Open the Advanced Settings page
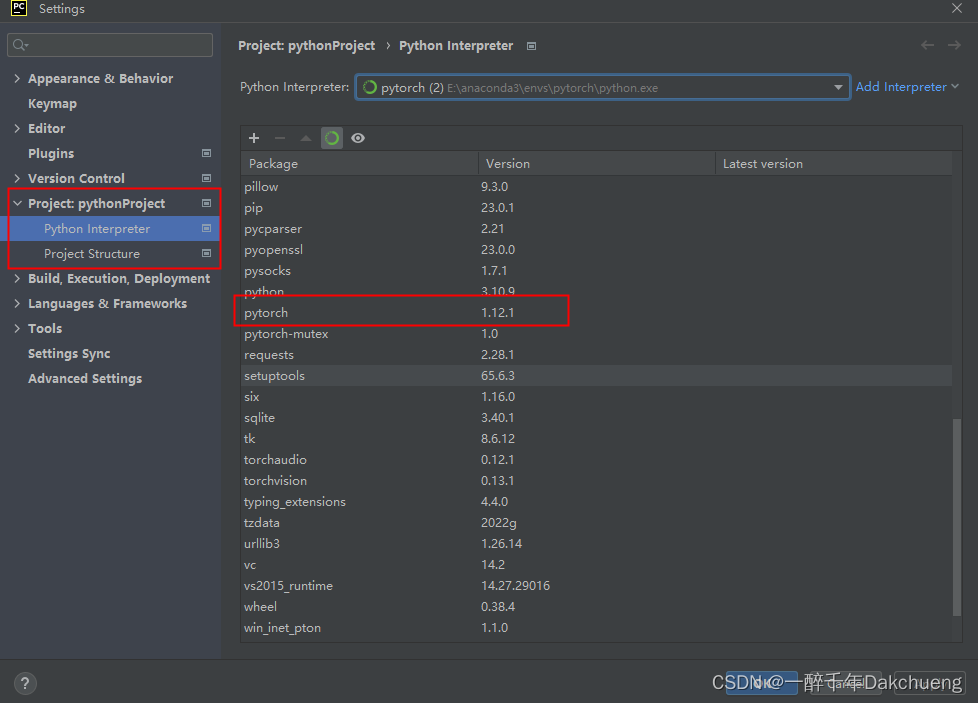Image resolution: width=978 pixels, height=703 pixels. click(x=85, y=379)
